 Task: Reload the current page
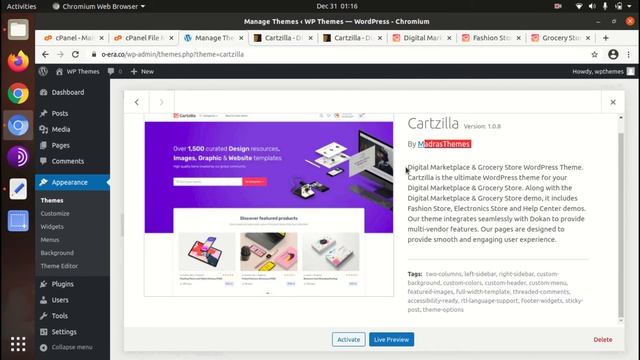[x=76, y=54]
